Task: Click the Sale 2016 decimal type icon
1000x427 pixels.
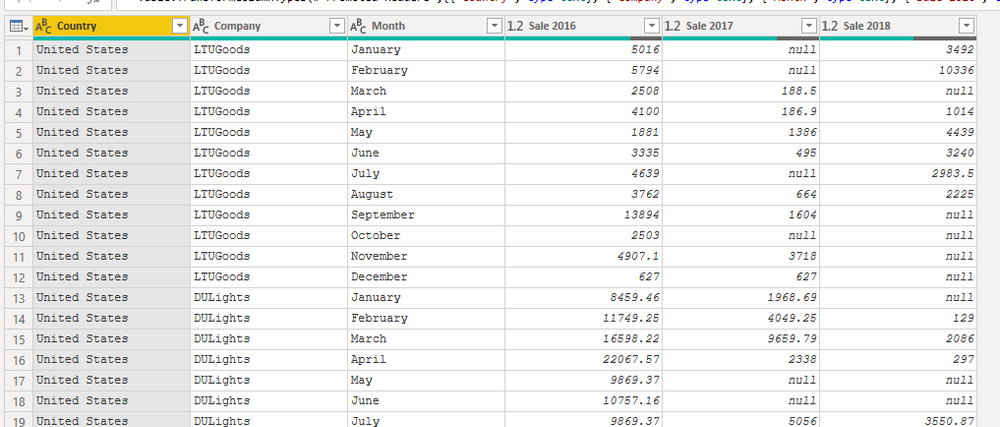Action: 517,25
